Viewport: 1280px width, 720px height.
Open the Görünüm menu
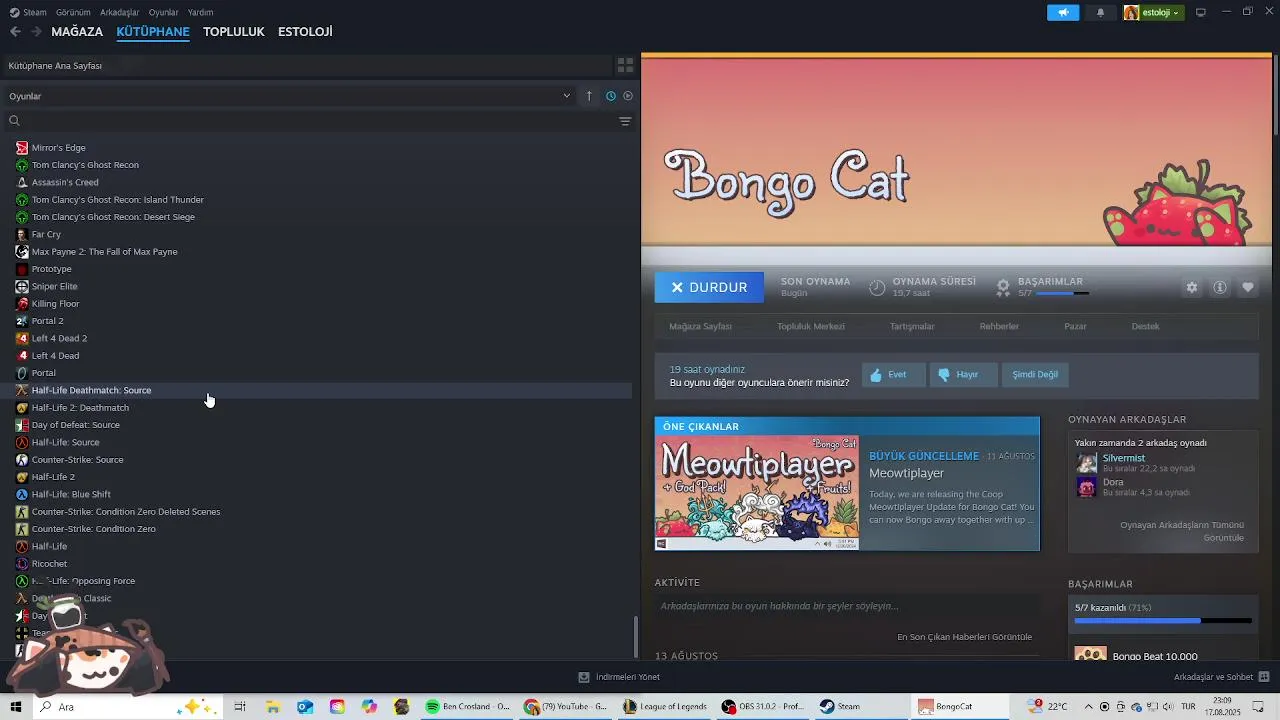tap(73, 12)
